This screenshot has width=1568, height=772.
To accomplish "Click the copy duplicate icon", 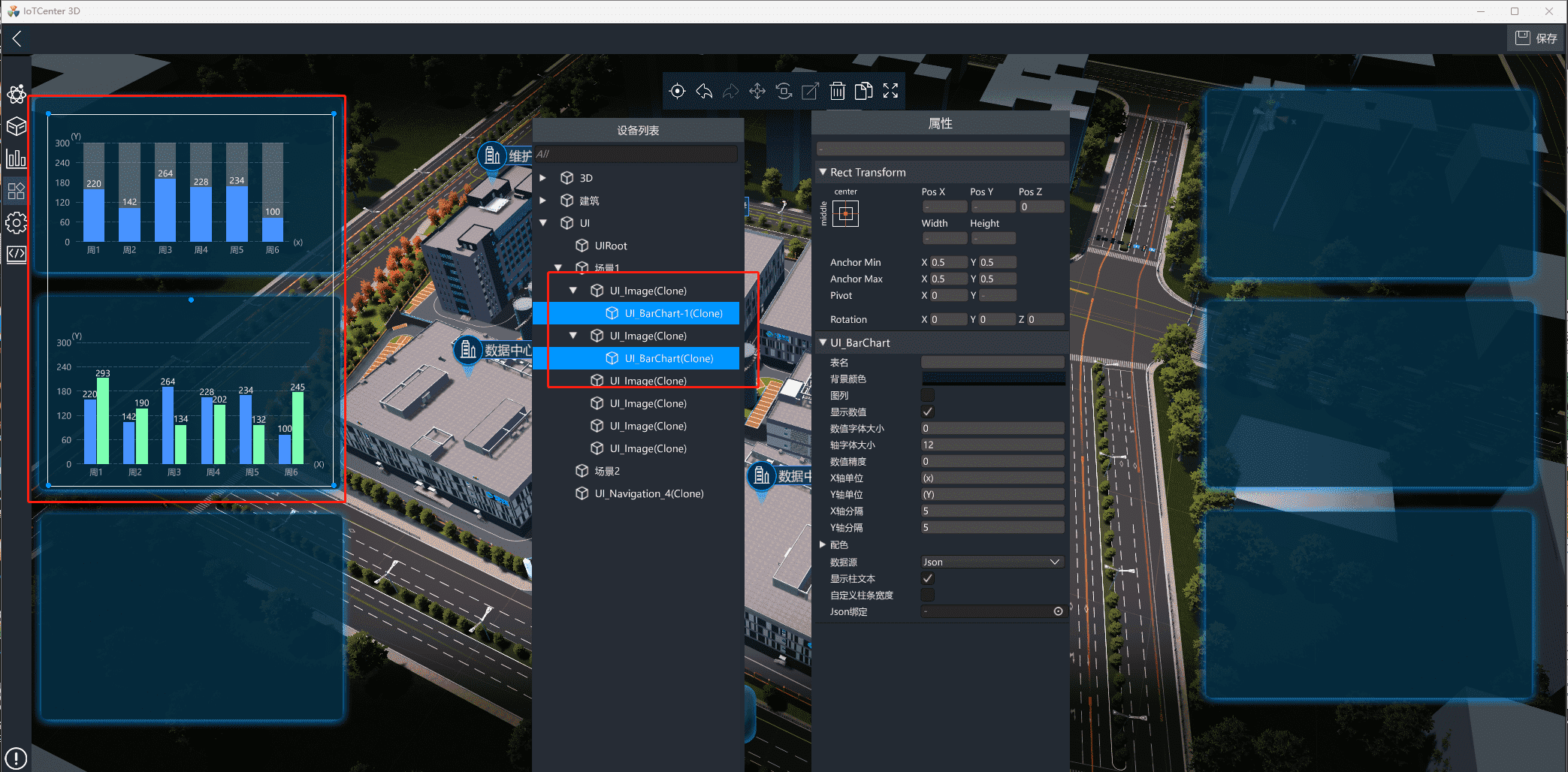I will pyautogui.click(x=864, y=92).
